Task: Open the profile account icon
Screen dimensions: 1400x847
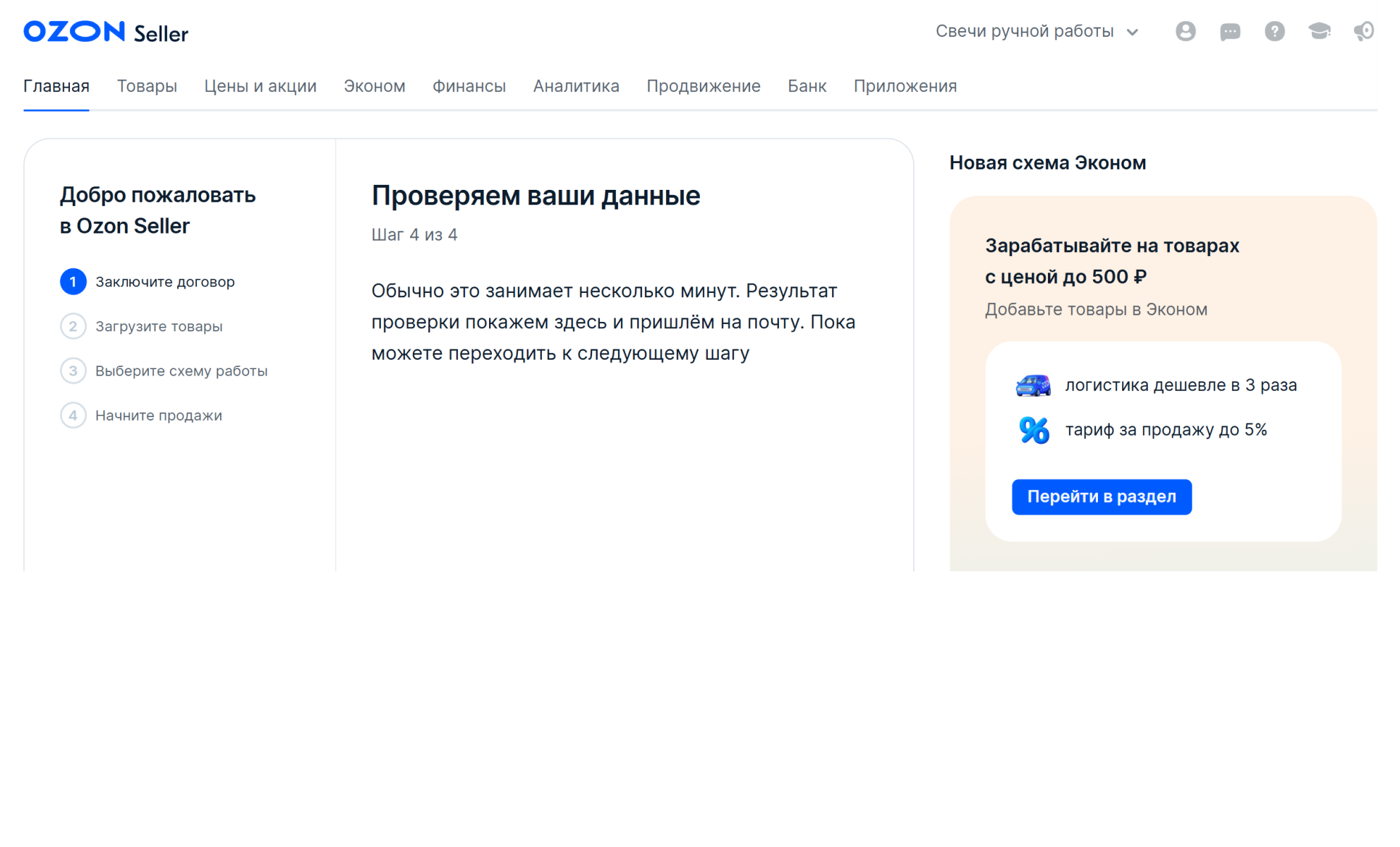Action: click(x=1185, y=31)
